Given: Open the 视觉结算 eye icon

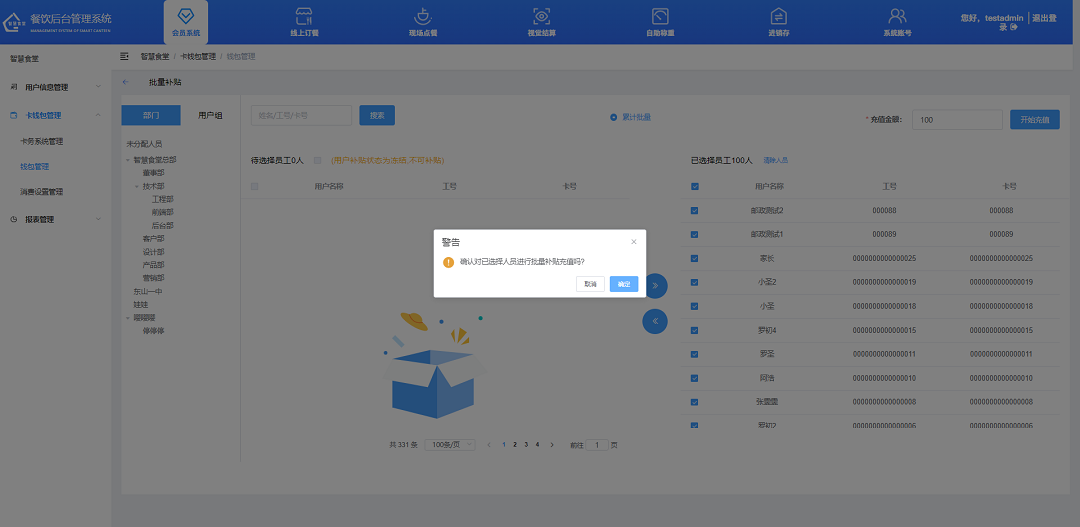Looking at the screenshot, I should coord(541,17).
